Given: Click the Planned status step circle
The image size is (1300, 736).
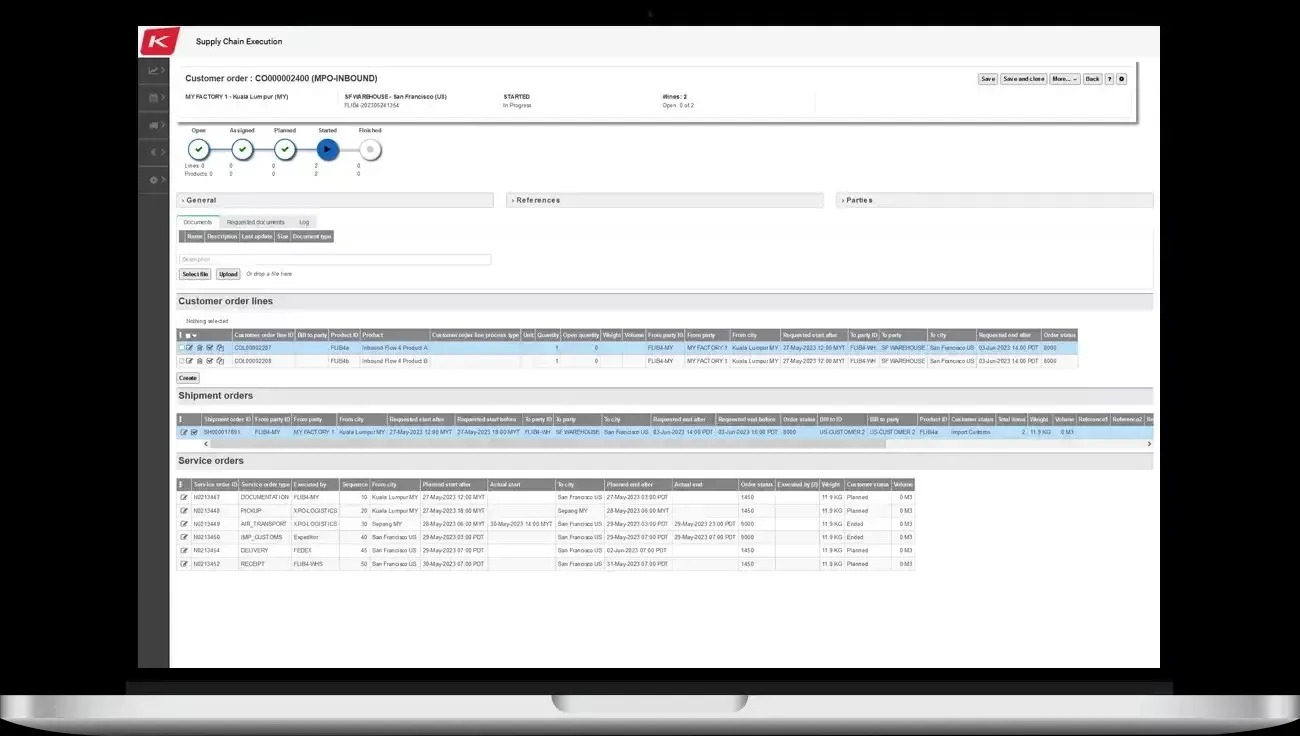Looking at the screenshot, I should pyautogui.click(x=285, y=150).
